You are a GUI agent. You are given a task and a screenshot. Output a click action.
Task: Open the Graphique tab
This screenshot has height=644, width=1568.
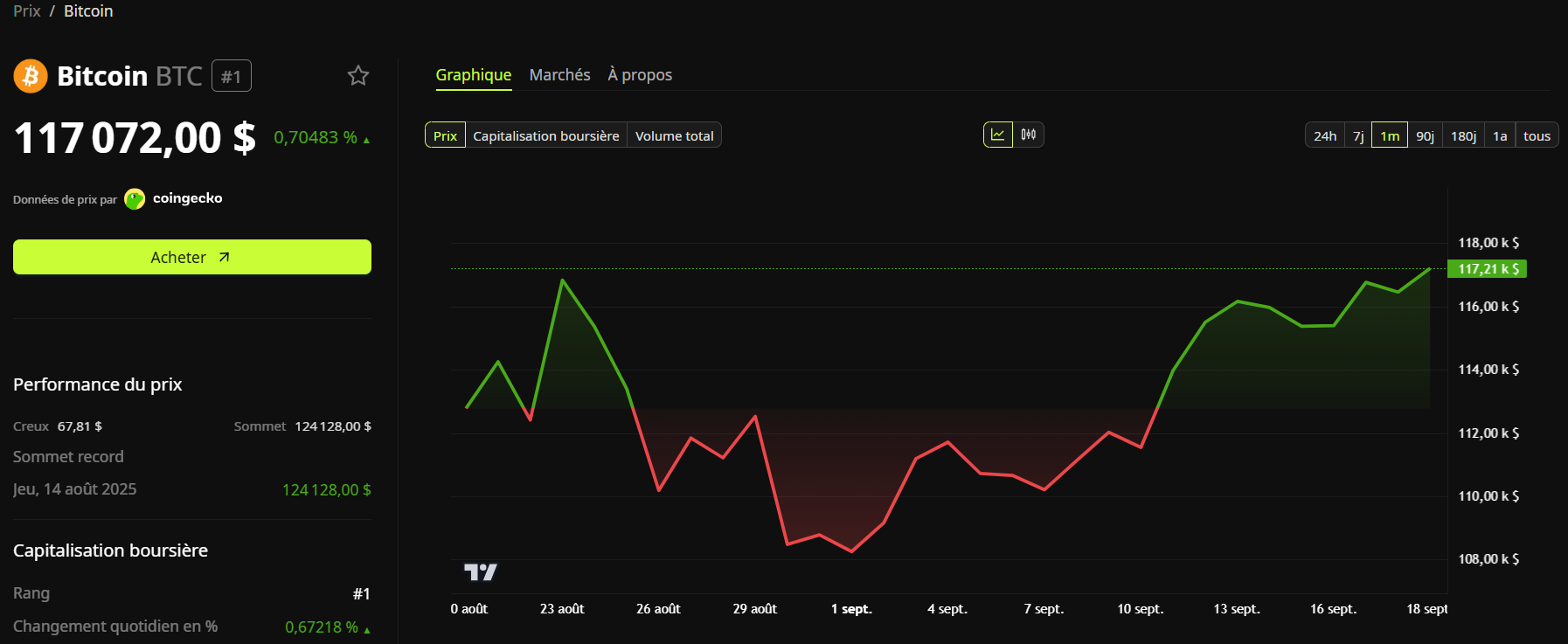click(474, 75)
